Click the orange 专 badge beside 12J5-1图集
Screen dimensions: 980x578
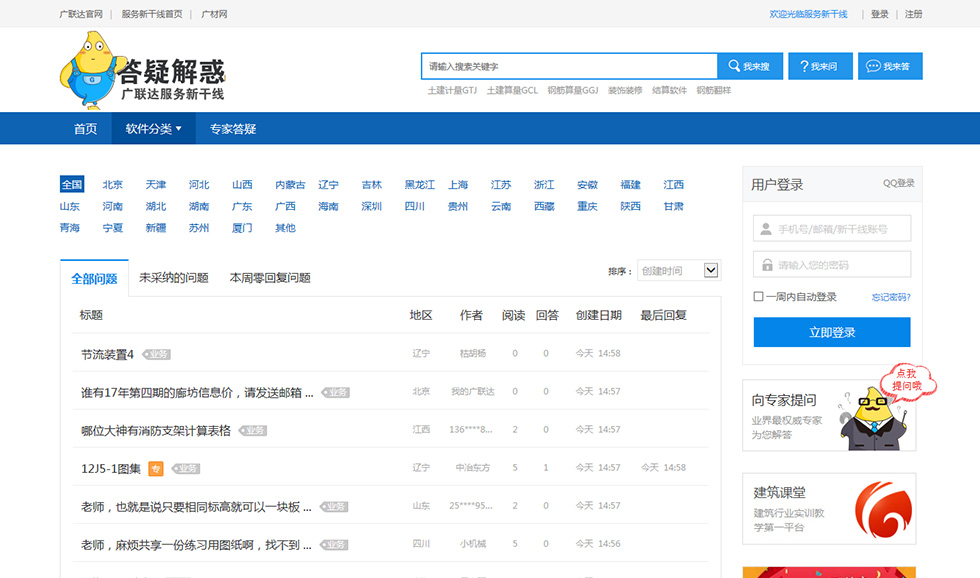[156, 468]
